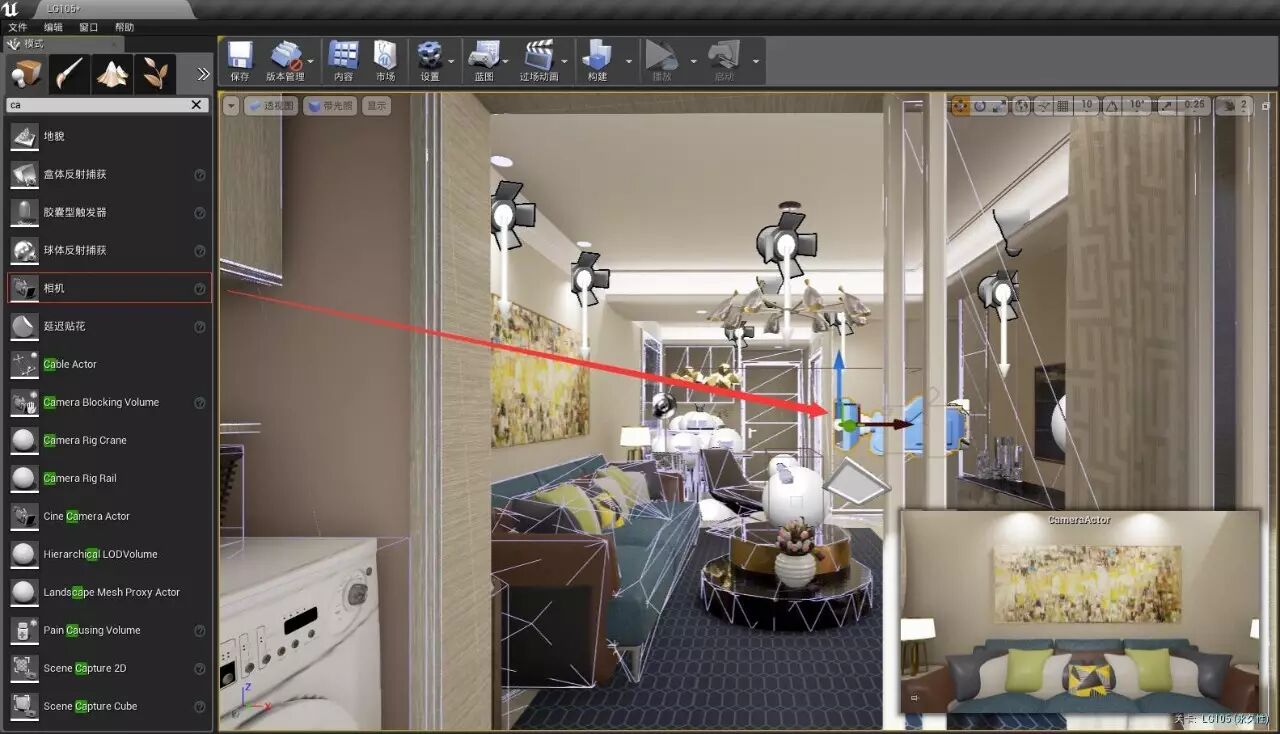Open rotation snap angle 10° dropdown
The image size is (1280, 734).
1136,105
